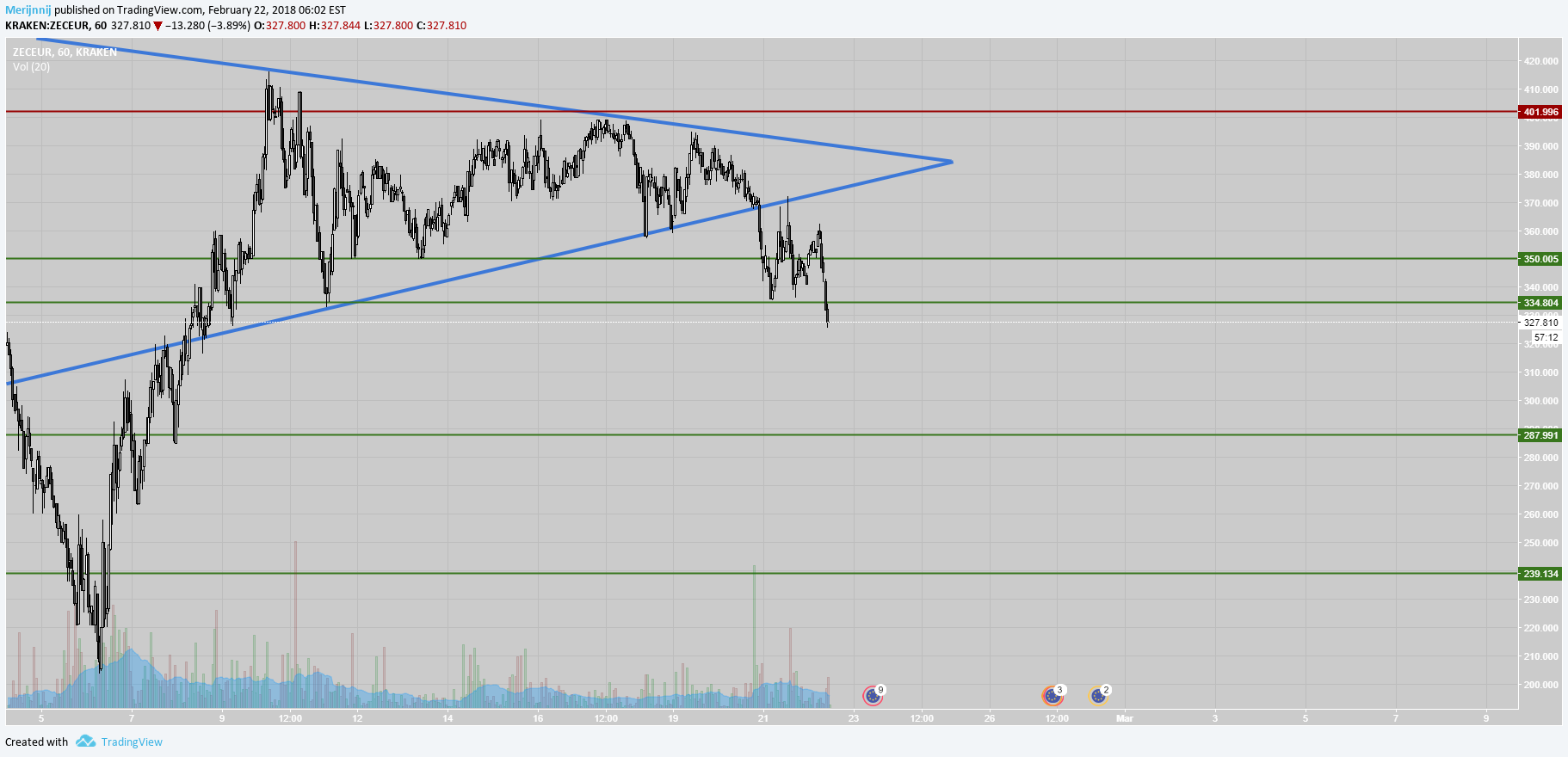Click the 410.000 price axis tick
1568x757 pixels.
point(1540,89)
